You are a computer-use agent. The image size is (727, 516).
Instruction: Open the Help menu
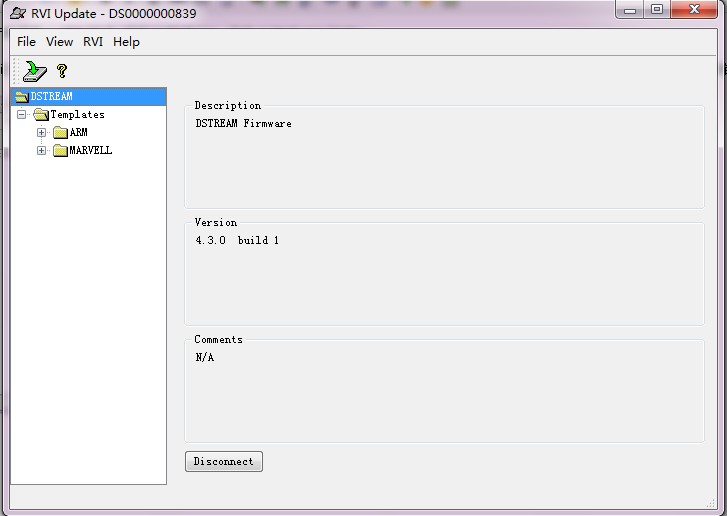(x=126, y=42)
